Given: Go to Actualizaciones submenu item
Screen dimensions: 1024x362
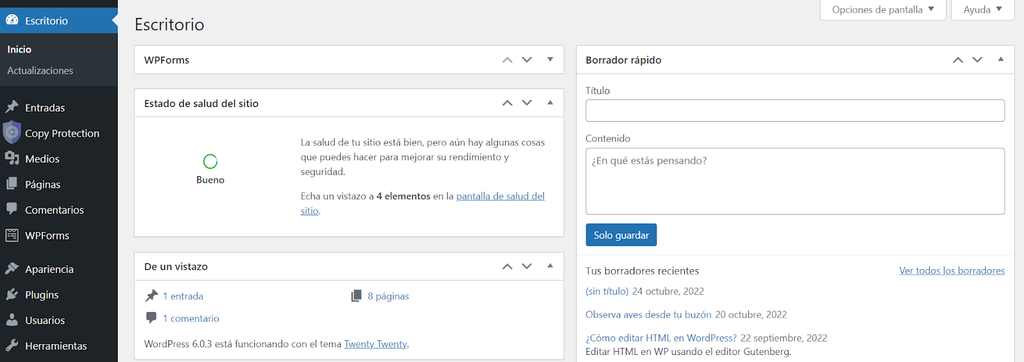Looking at the screenshot, I should pos(40,71).
